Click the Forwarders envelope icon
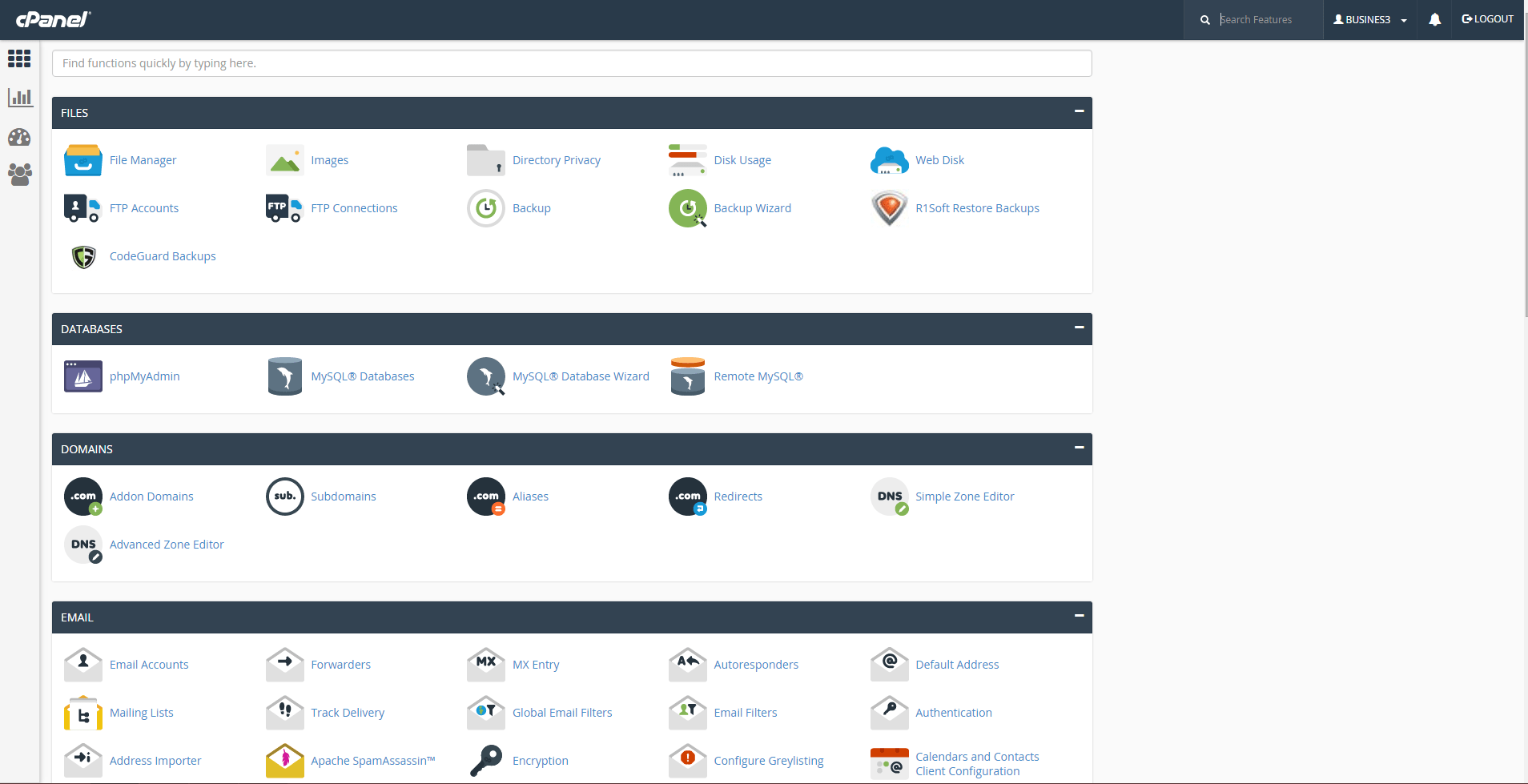The width and height of the screenshot is (1528, 784). pos(285,665)
